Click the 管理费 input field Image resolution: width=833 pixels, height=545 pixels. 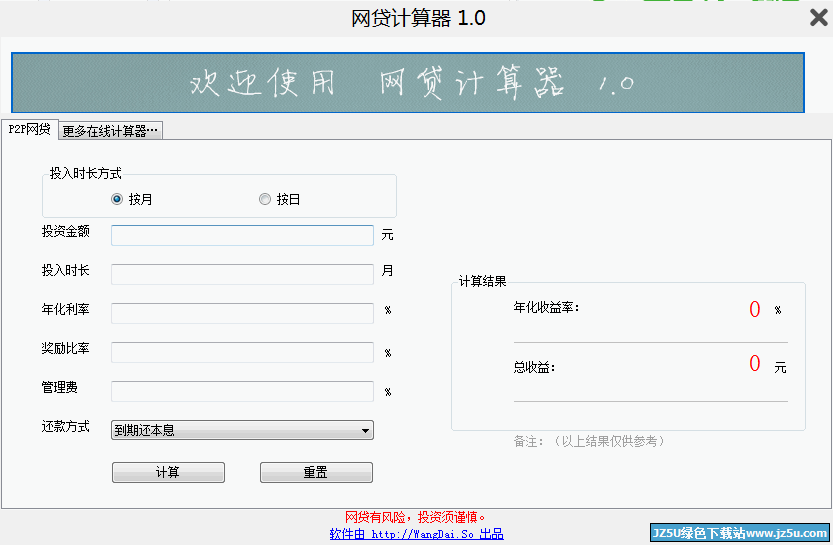pyautogui.click(x=242, y=391)
